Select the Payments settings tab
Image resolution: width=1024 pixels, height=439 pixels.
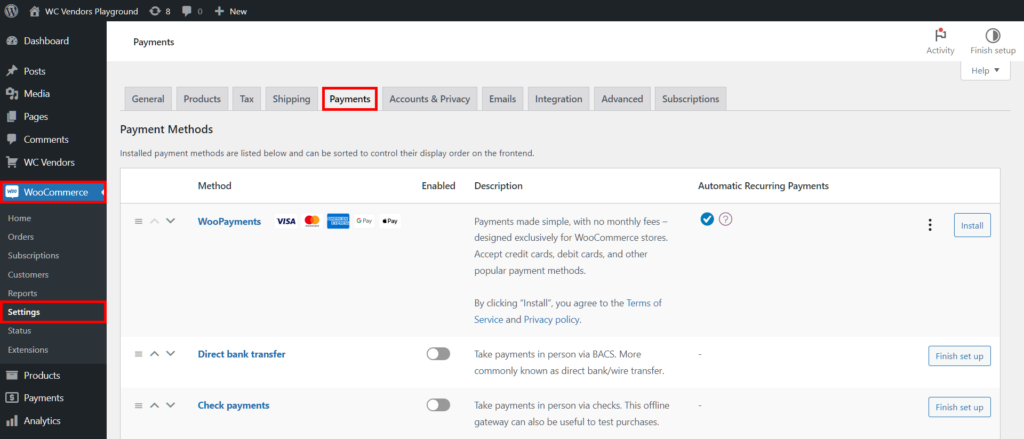click(350, 99)
